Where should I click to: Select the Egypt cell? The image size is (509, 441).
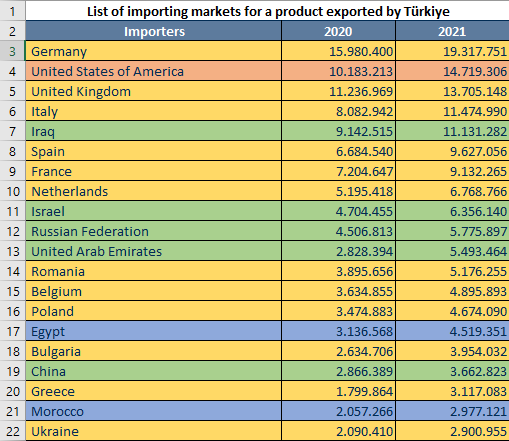(153, 331)
